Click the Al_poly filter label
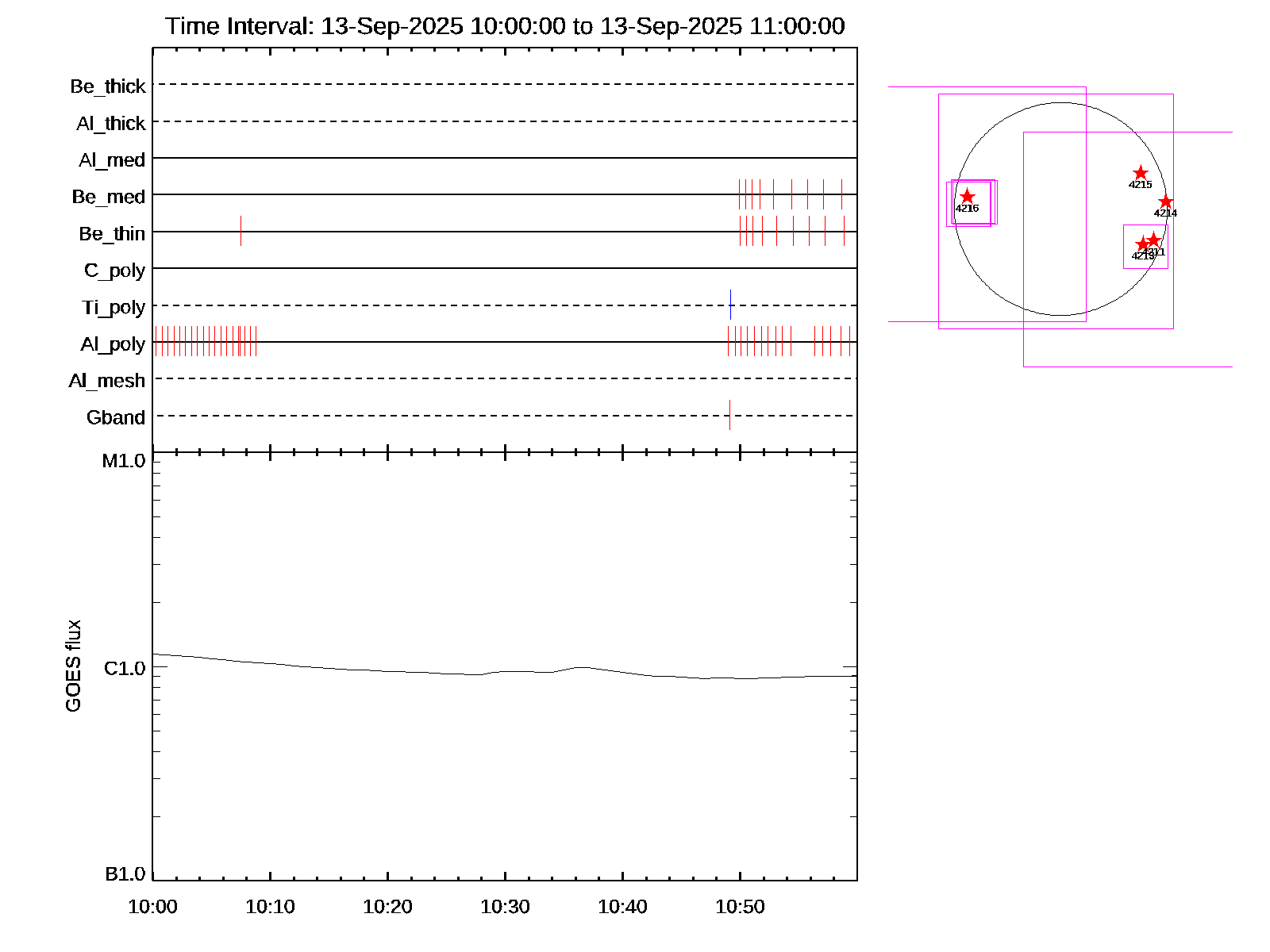The image size is (1270, 952). (113, 344)
